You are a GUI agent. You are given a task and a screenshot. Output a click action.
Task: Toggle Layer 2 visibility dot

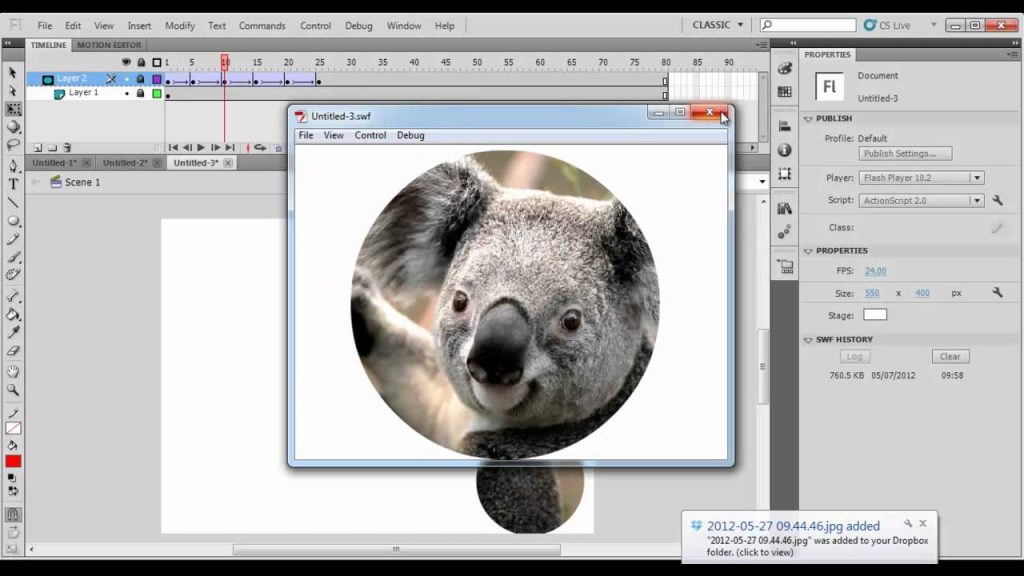pos(127,79)
